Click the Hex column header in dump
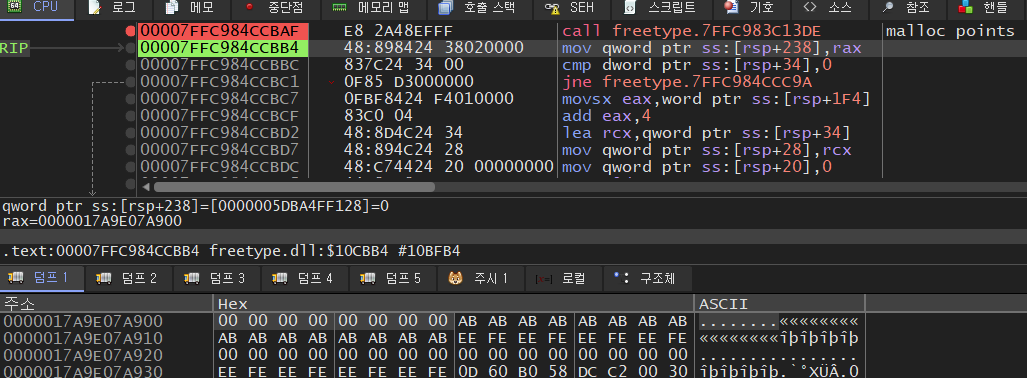Image resolution: width=1027 pixels, height=378 pixels. (x=454, y=303)
